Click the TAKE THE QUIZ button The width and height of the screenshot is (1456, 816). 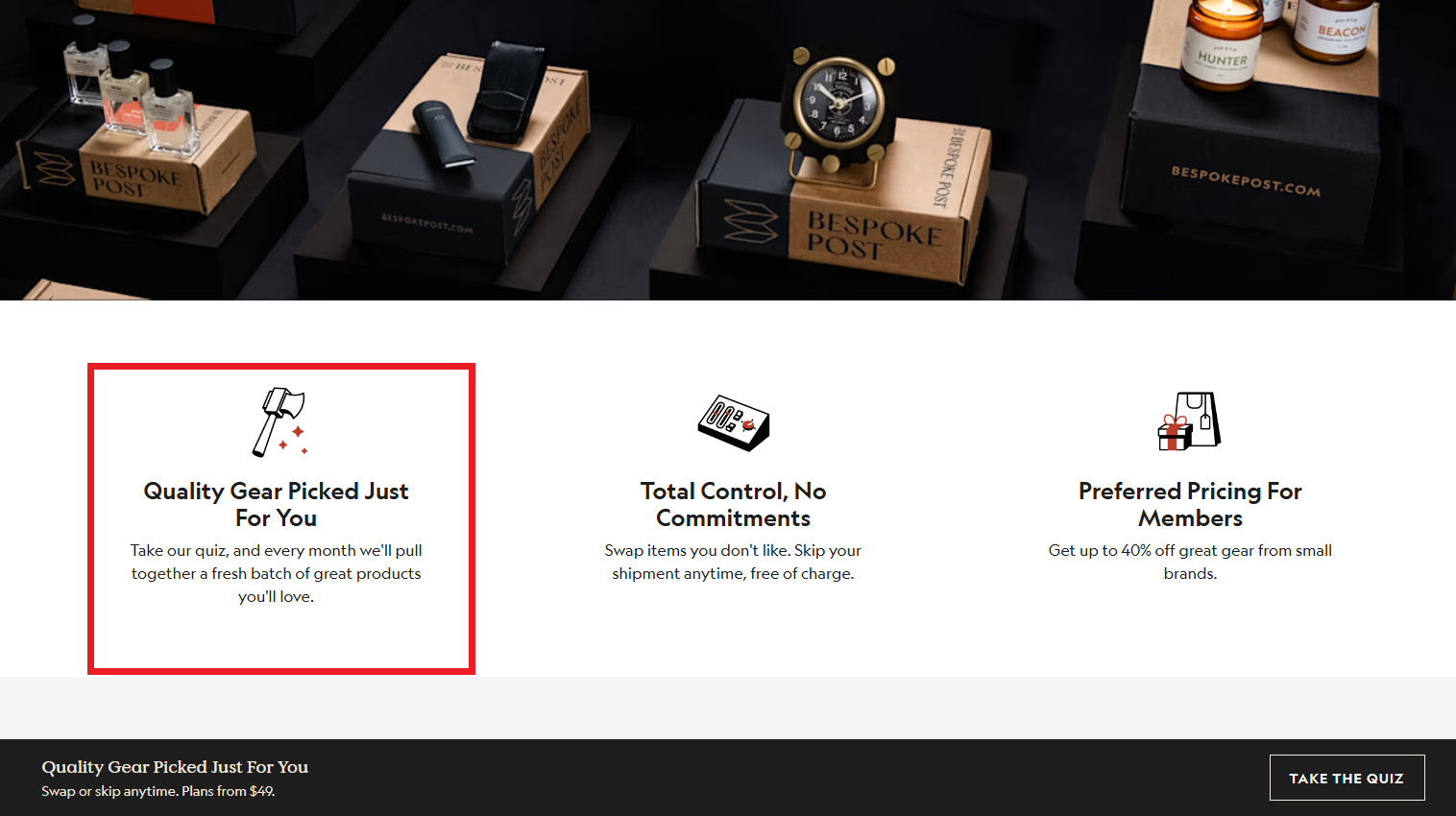point(1347,778)
